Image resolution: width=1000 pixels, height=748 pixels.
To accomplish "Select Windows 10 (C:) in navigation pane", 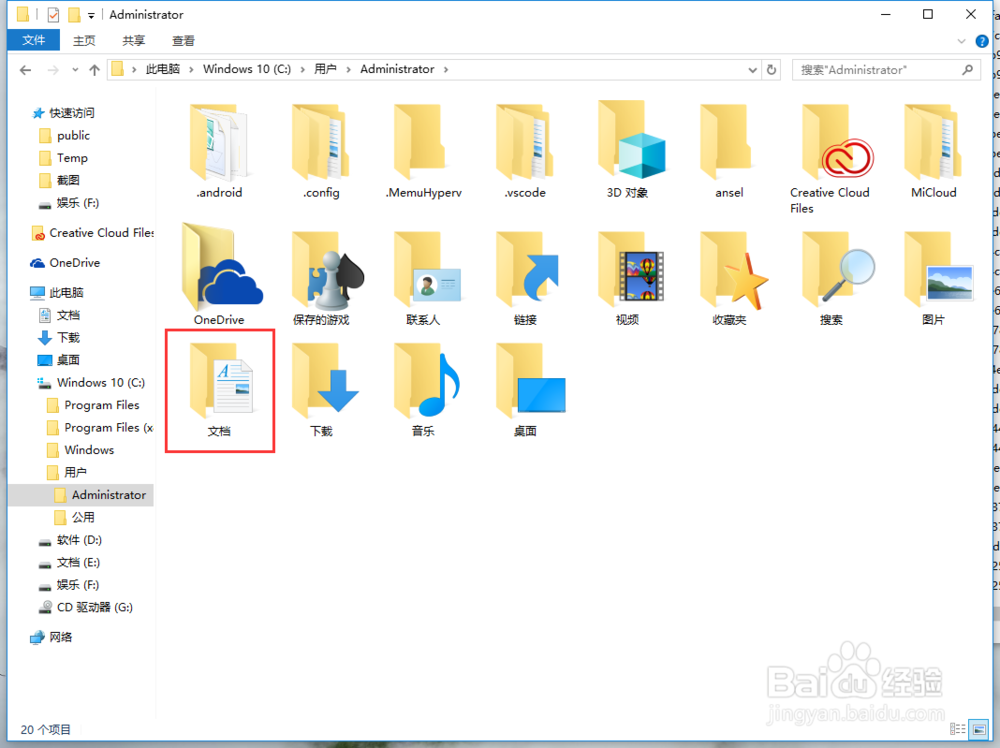I will tap(100, 383).
